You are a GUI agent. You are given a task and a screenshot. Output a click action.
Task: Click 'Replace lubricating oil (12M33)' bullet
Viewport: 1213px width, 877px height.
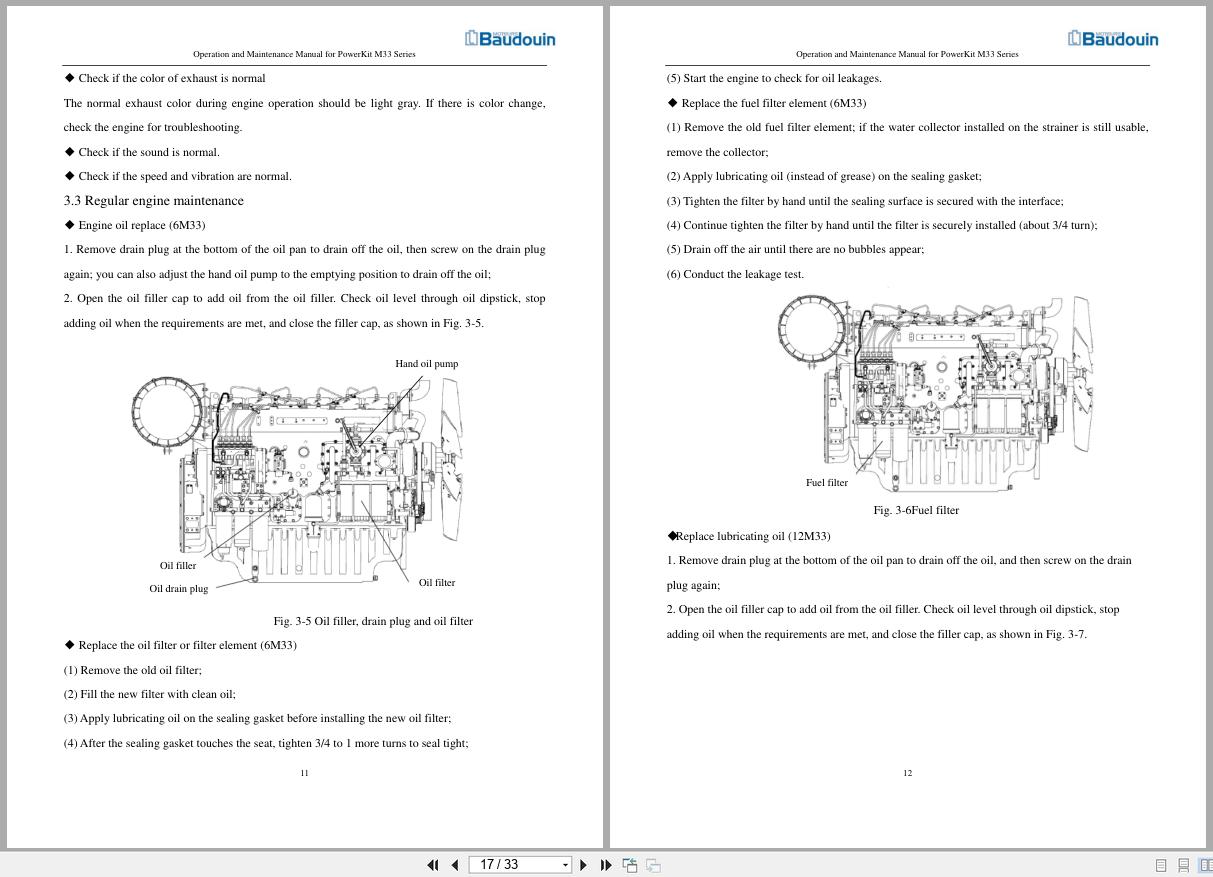coord(749,536)
